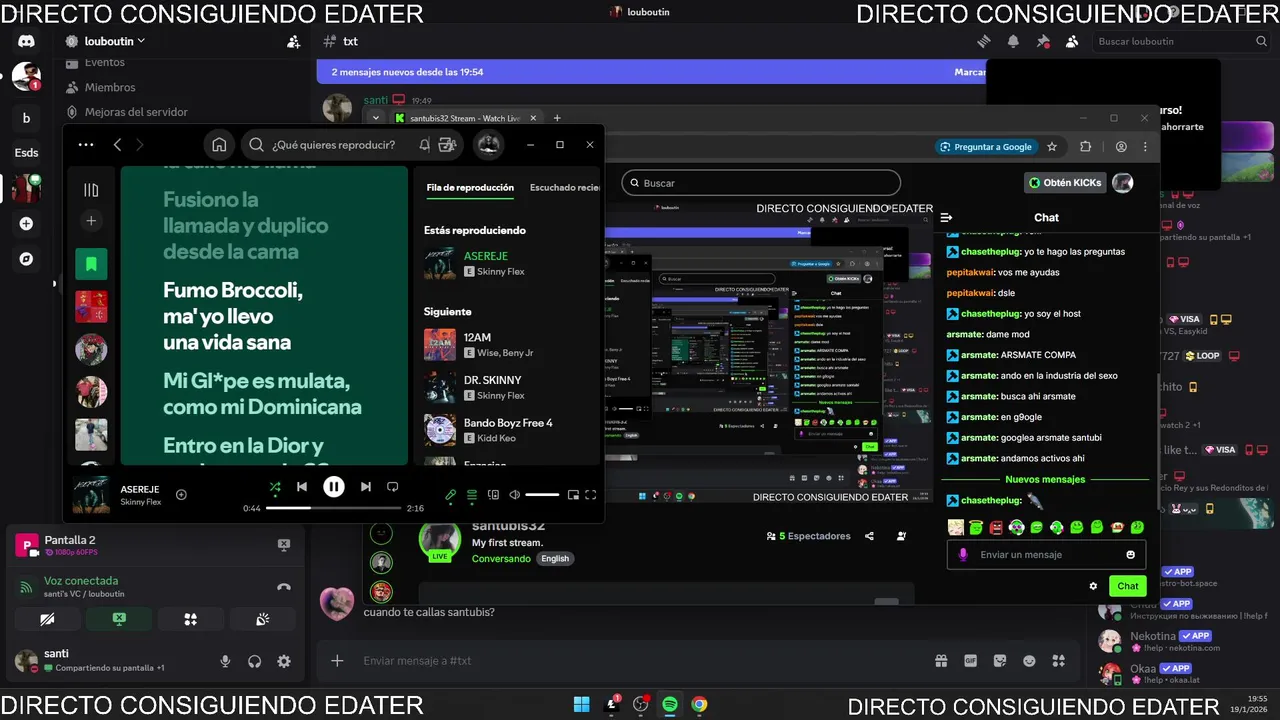Pause playback in Spotify

point(334,487)
